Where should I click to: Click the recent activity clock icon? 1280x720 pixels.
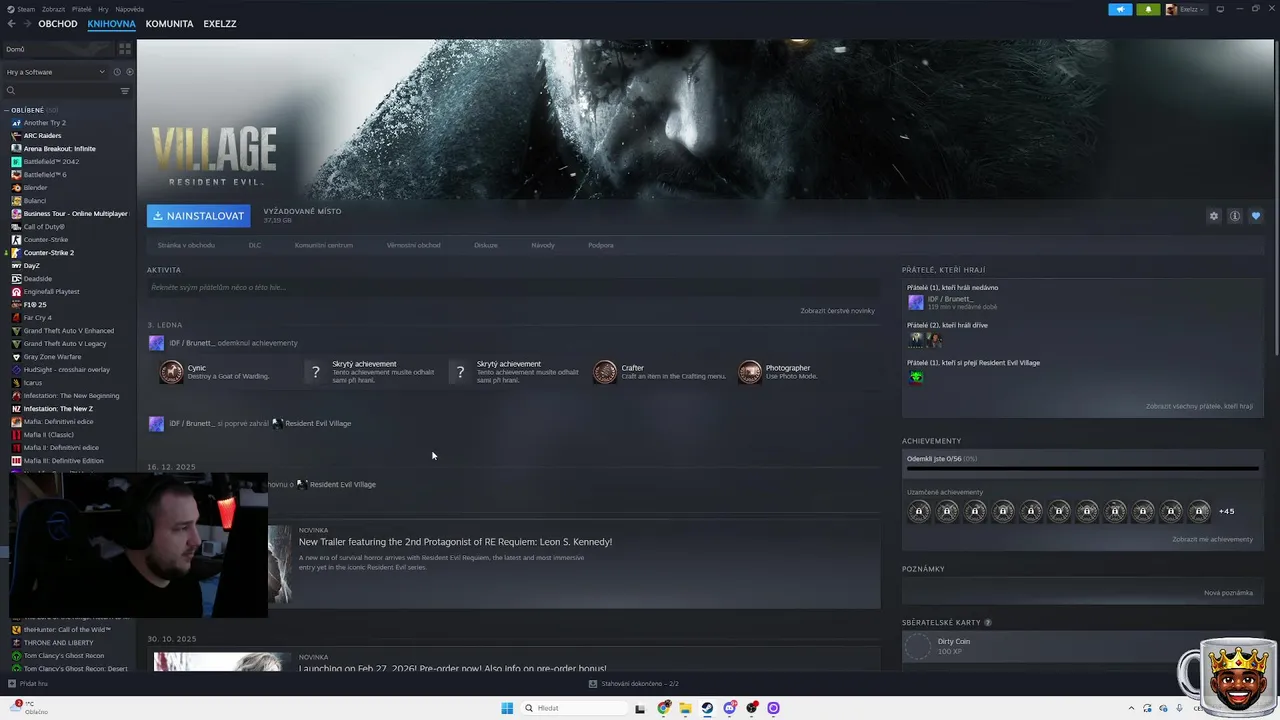pyautogui.click(x=117, y=72)
